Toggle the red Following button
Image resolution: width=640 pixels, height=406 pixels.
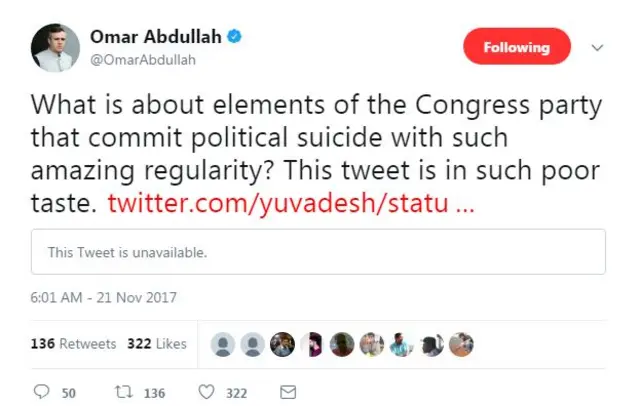tap(516, 47)
